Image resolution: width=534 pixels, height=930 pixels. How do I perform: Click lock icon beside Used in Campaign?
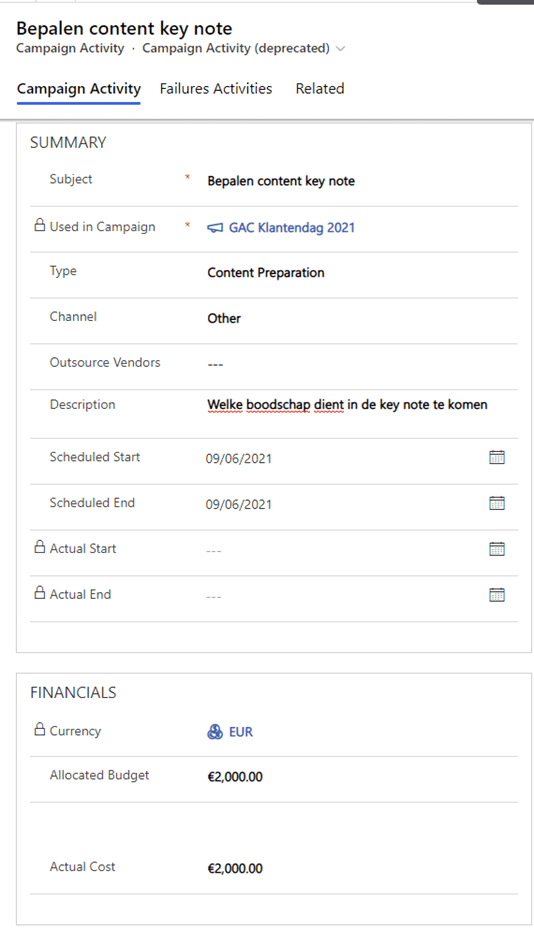(40, 225)
